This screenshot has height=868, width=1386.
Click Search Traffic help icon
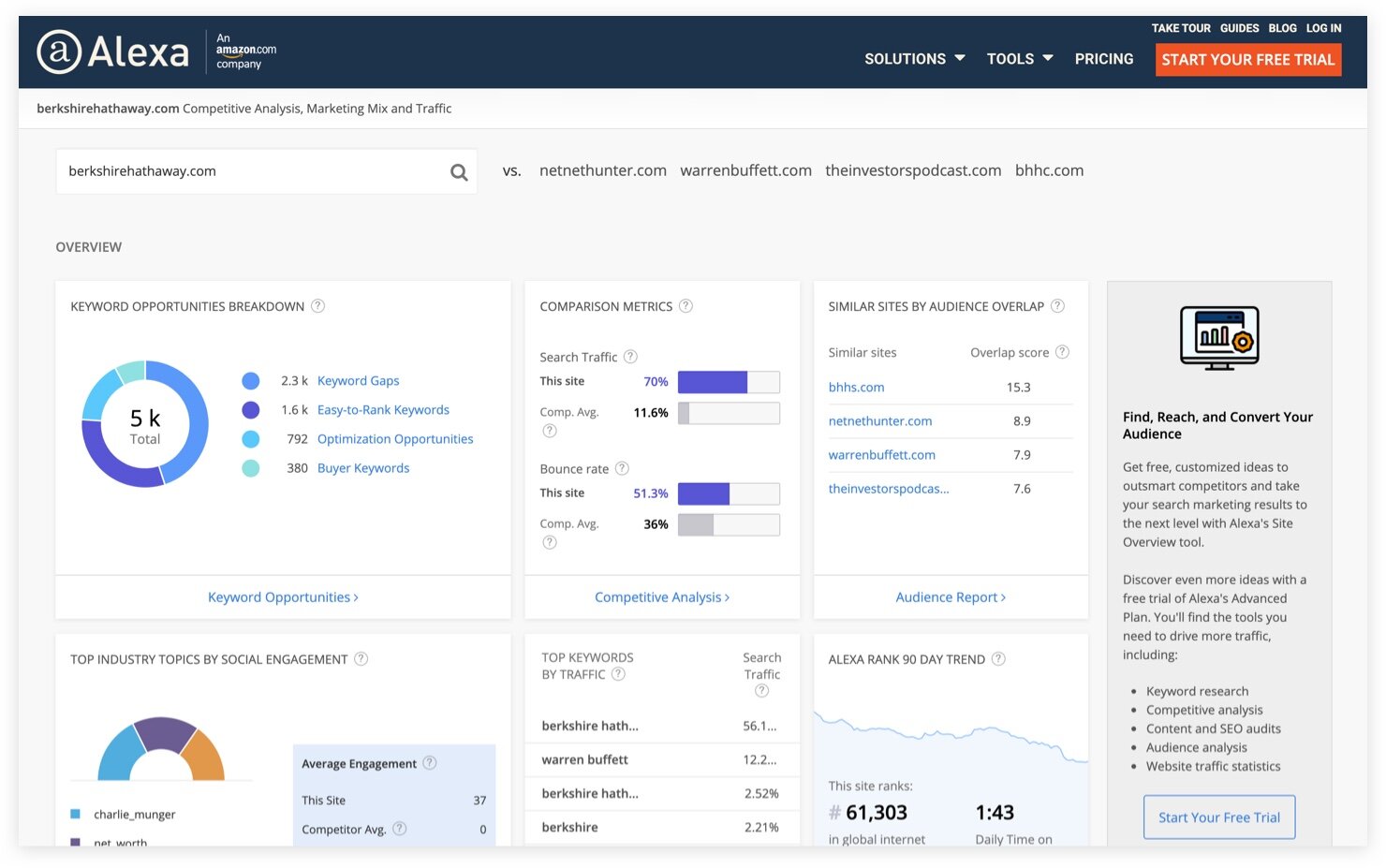[630, 357]
